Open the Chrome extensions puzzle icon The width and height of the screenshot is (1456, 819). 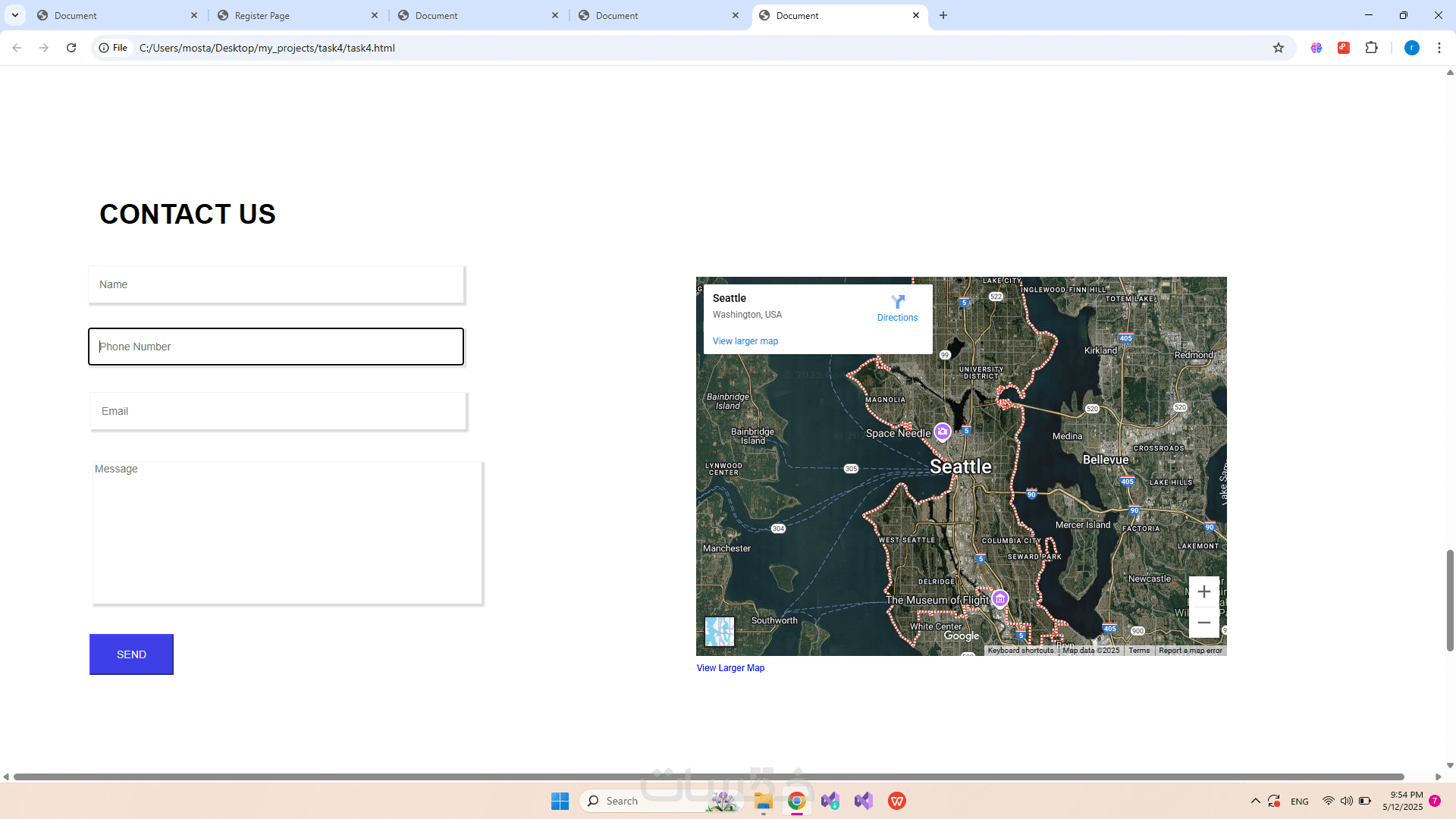[1371, 48]
